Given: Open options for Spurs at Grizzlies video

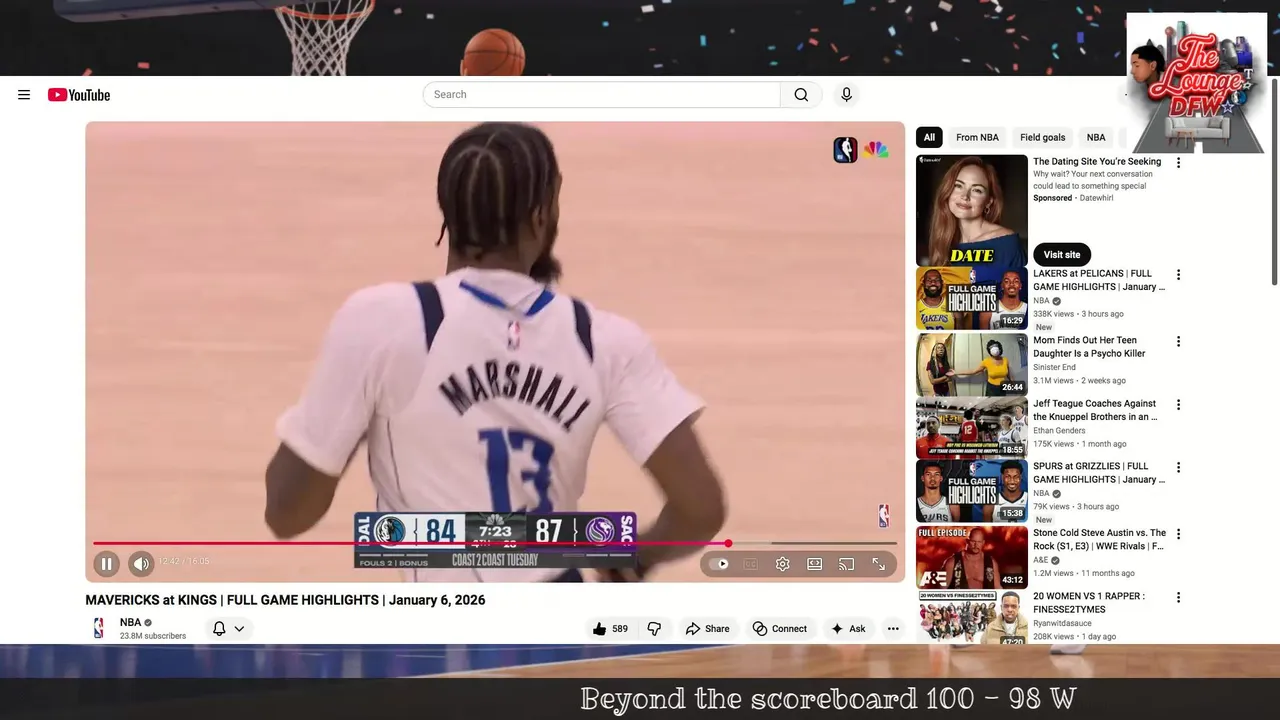Looking at the screenshot, I should coord(1178,467).
